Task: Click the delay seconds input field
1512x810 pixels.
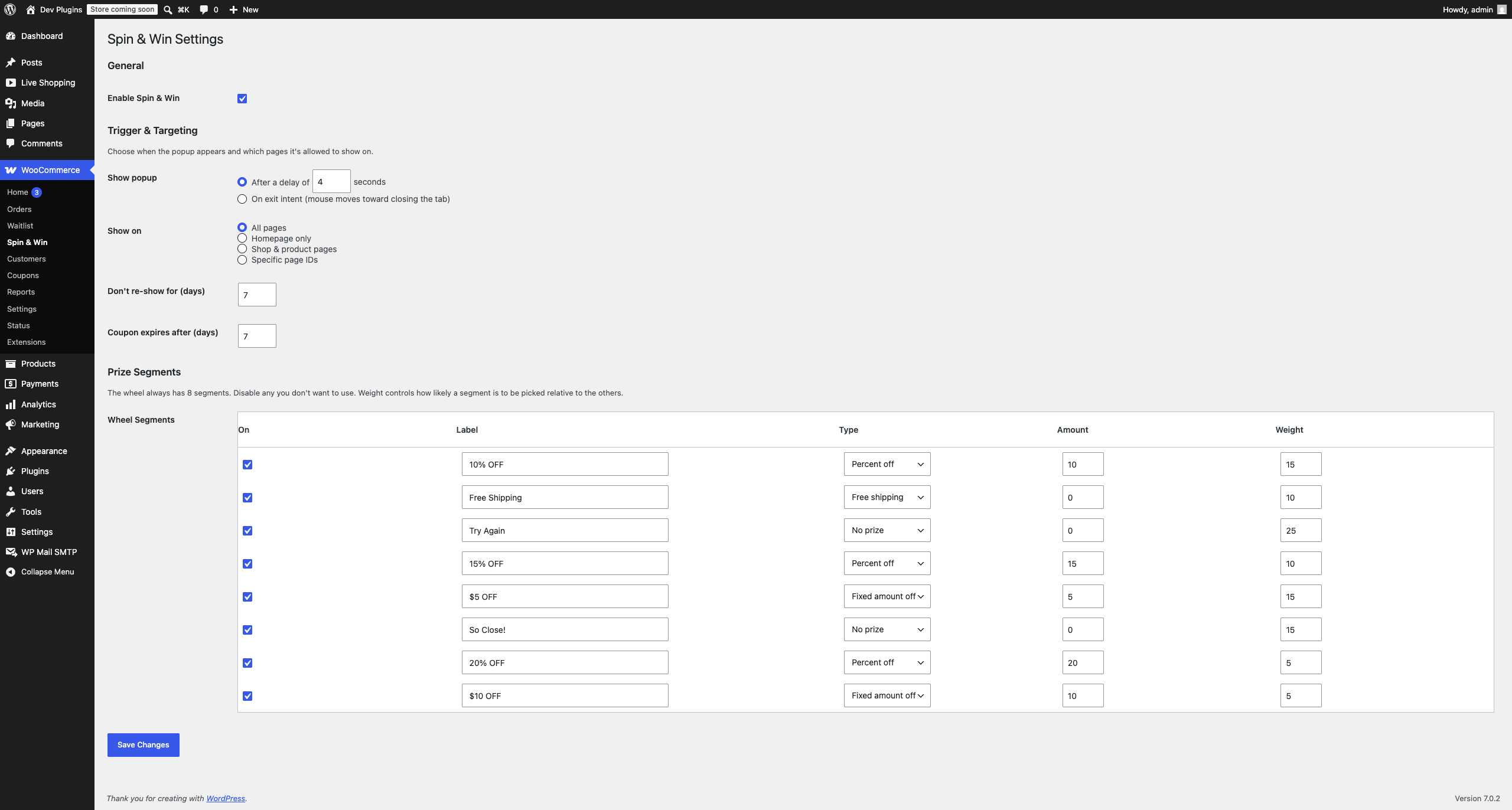Action: (331, 181)
